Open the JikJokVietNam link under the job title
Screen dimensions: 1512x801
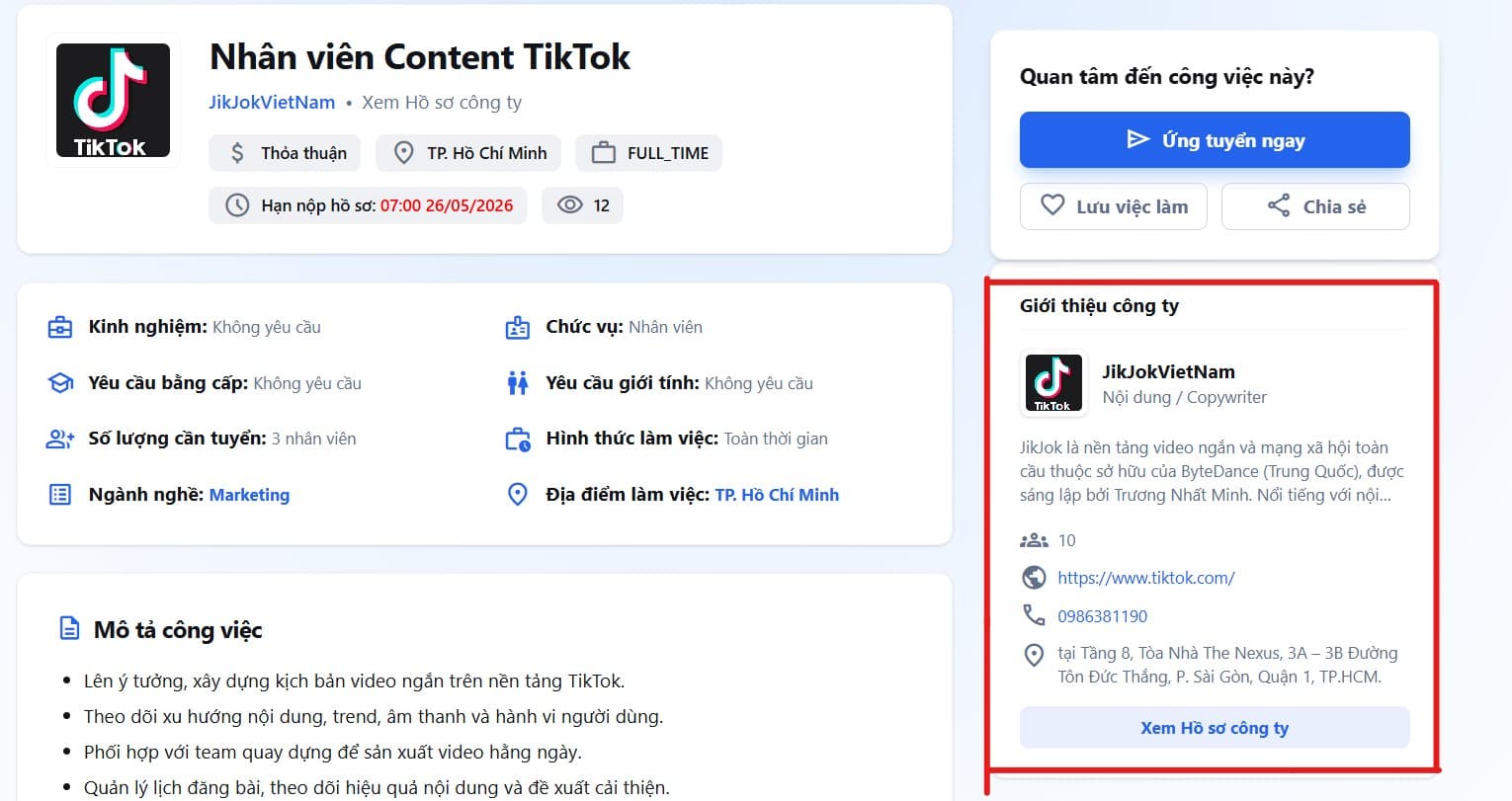pyautogui.click(x=272, y=103)
